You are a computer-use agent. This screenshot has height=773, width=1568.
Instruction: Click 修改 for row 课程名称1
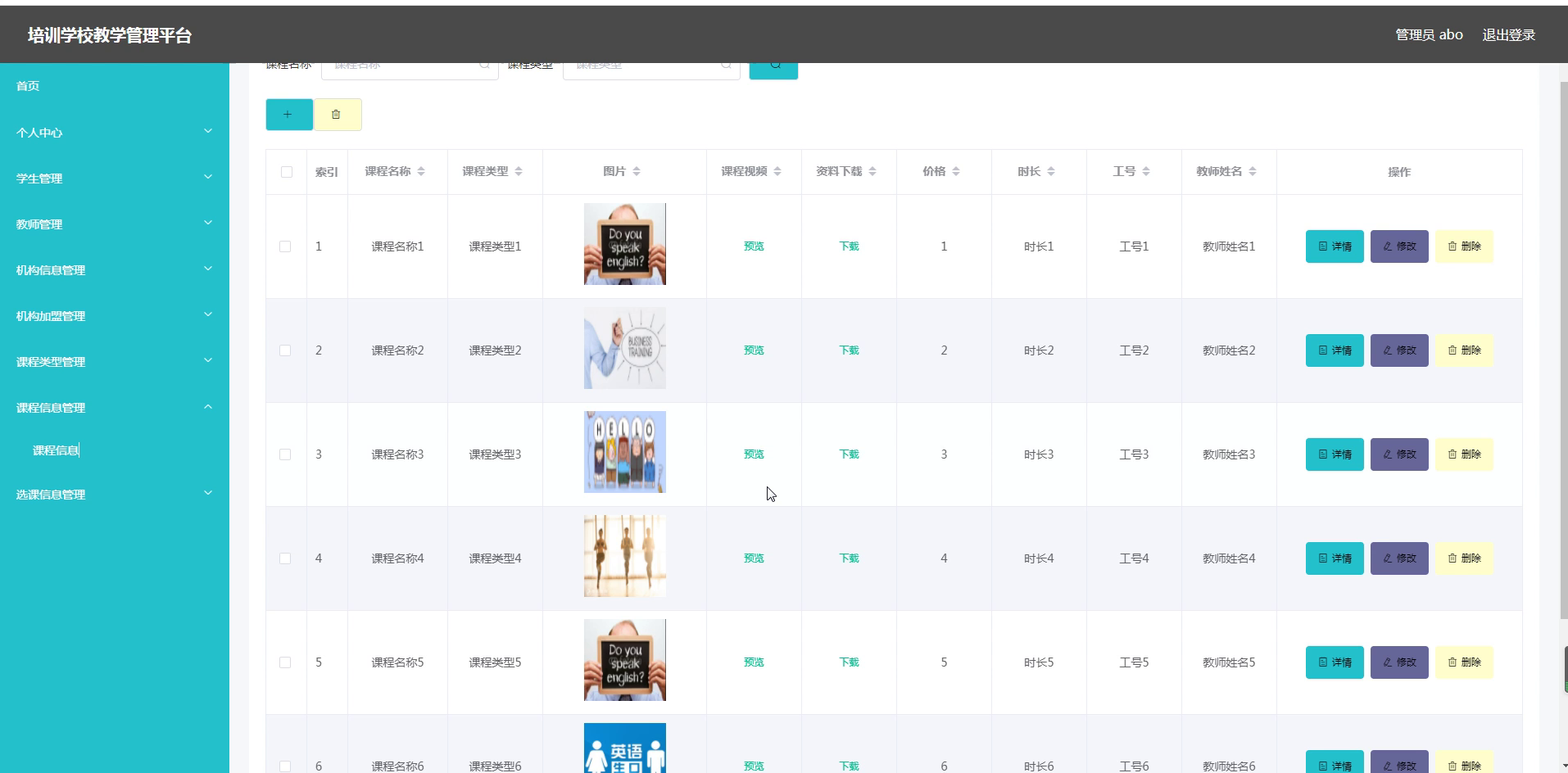click(1399, 246)
